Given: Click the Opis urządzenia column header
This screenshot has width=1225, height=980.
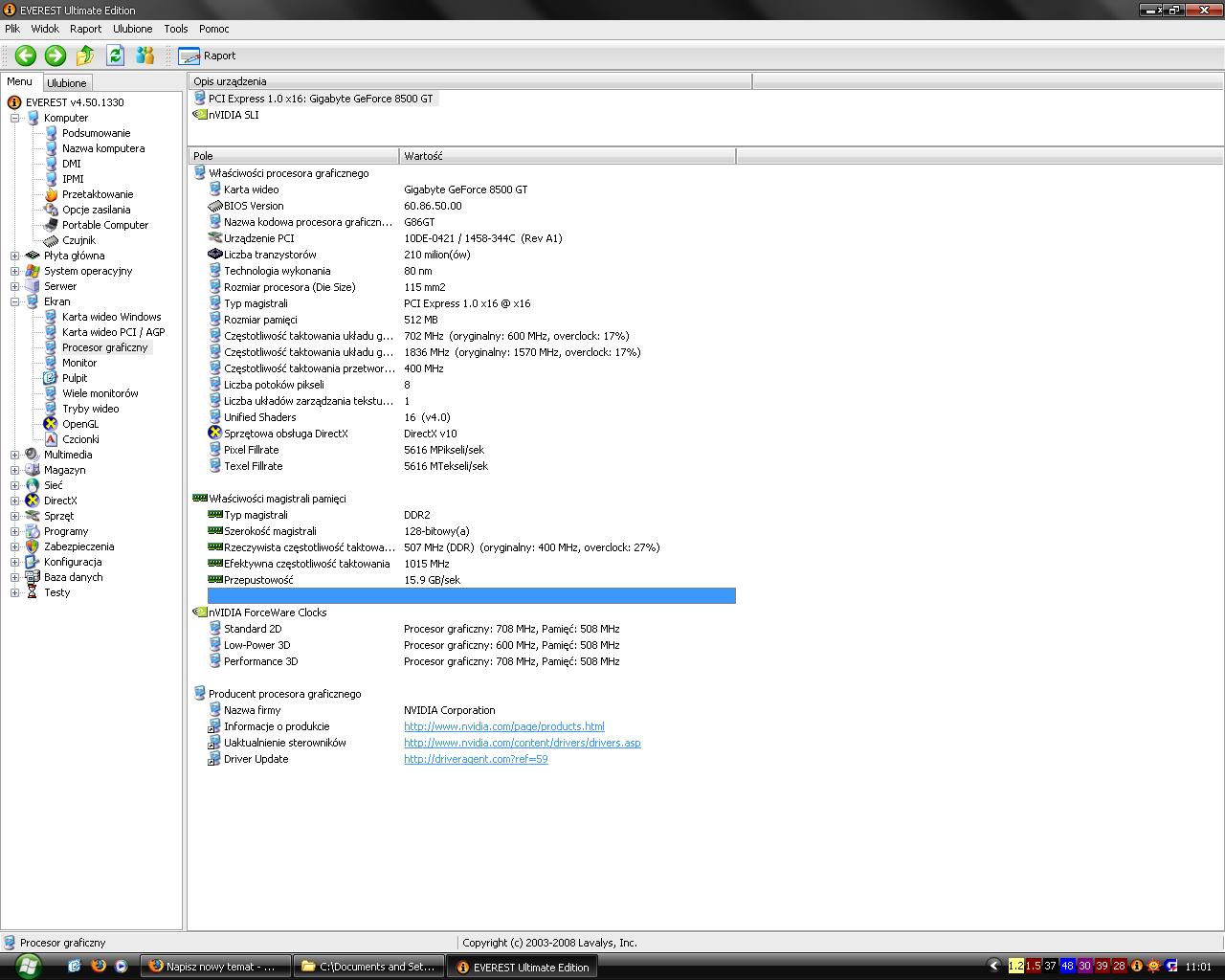Looking at the screenshot, I should [x=471, y=81].
